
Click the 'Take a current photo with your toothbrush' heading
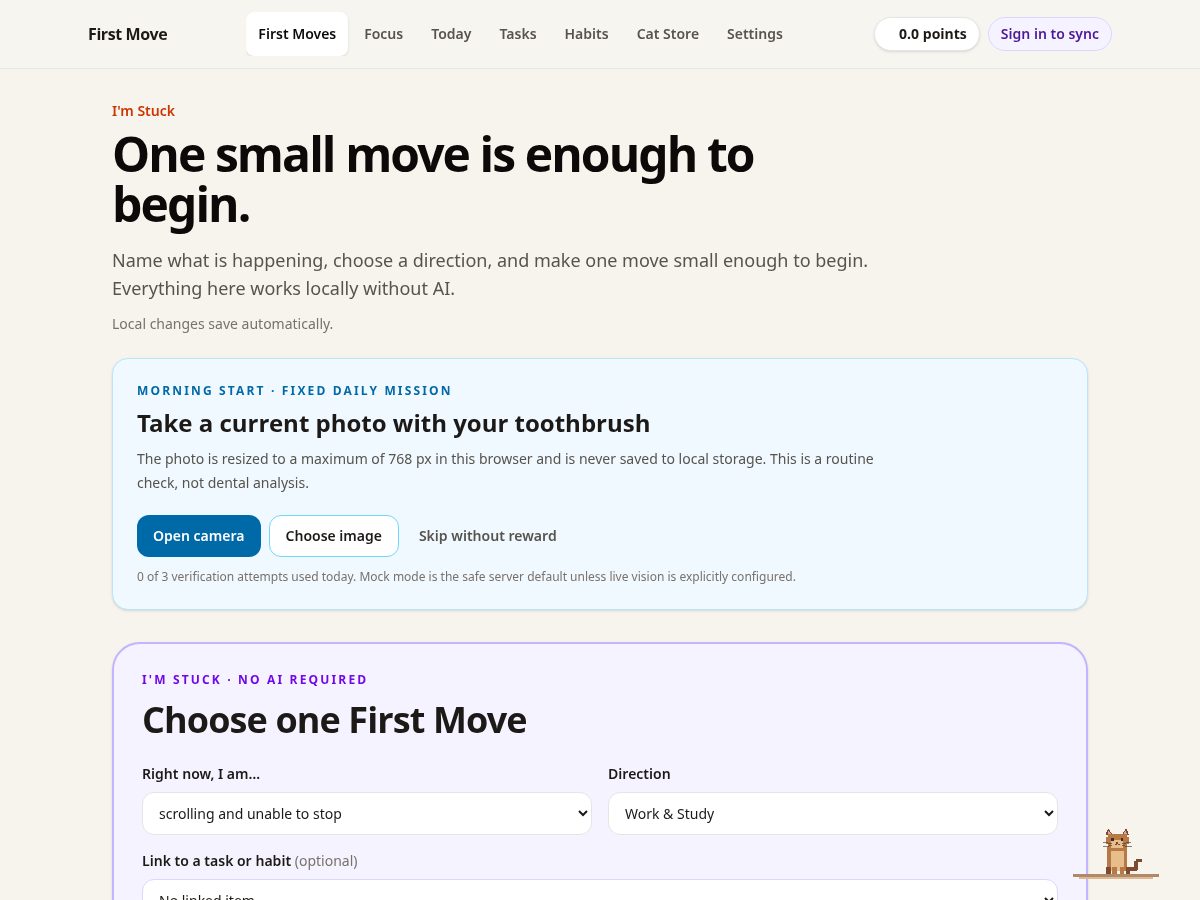pyautogui.click(x=393, y=423)
